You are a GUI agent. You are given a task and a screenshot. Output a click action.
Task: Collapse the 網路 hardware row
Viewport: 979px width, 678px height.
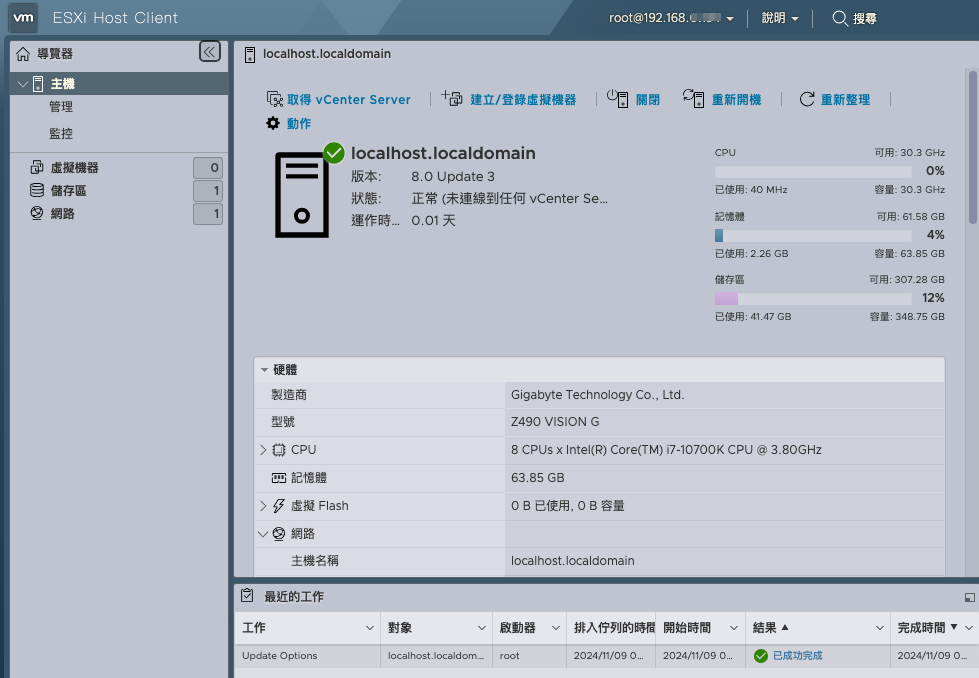point(263,534)
